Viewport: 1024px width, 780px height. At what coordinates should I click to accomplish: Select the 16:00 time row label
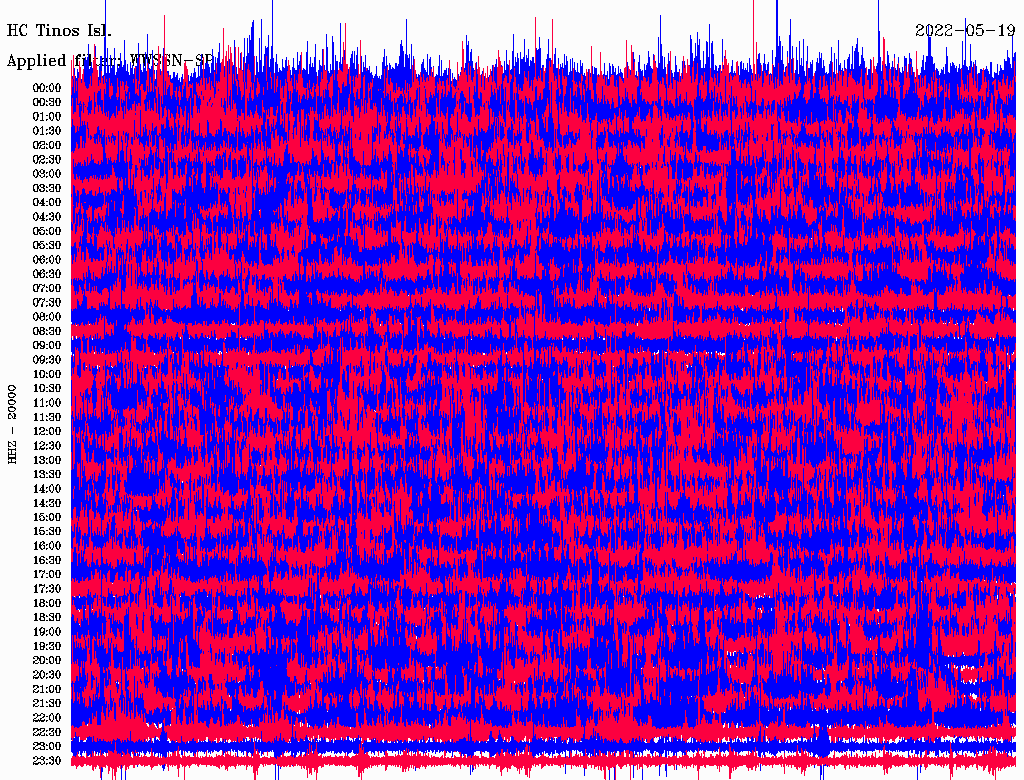click(47, 546)
